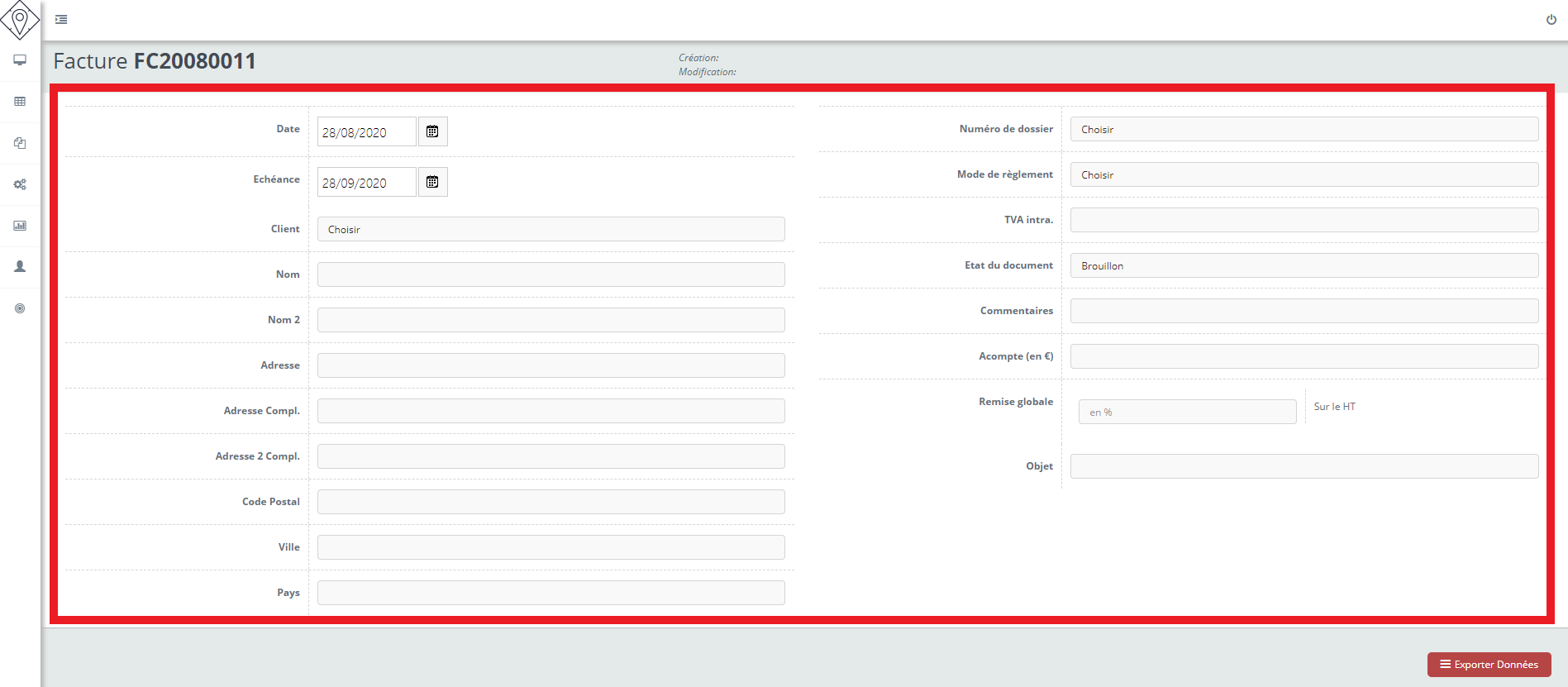The height and width of the screenshot is (687, 1568).
Task: Open the documents copy sidebar icon
Action: pos(20,143)
